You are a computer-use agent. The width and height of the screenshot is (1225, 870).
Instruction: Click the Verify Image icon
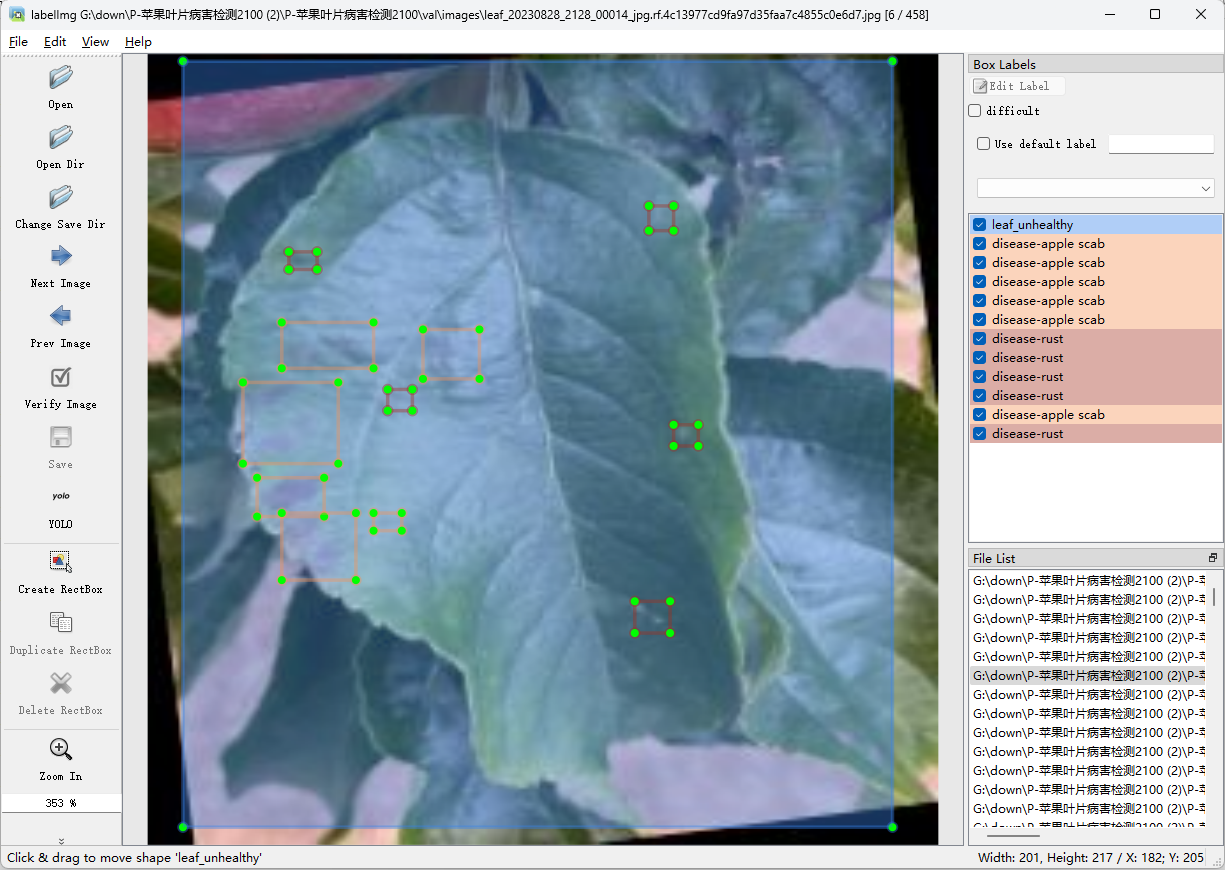61,378
